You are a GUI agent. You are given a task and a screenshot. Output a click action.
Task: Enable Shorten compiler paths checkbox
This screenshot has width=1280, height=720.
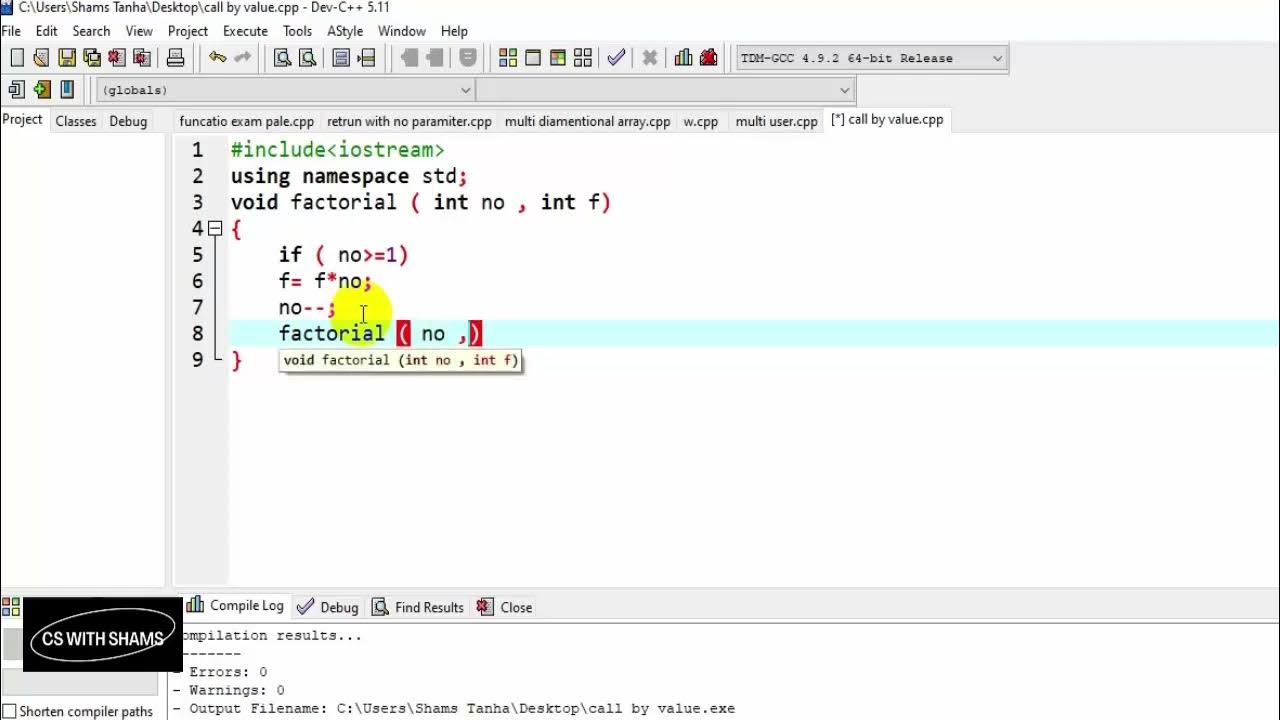[x=10, y=712]
